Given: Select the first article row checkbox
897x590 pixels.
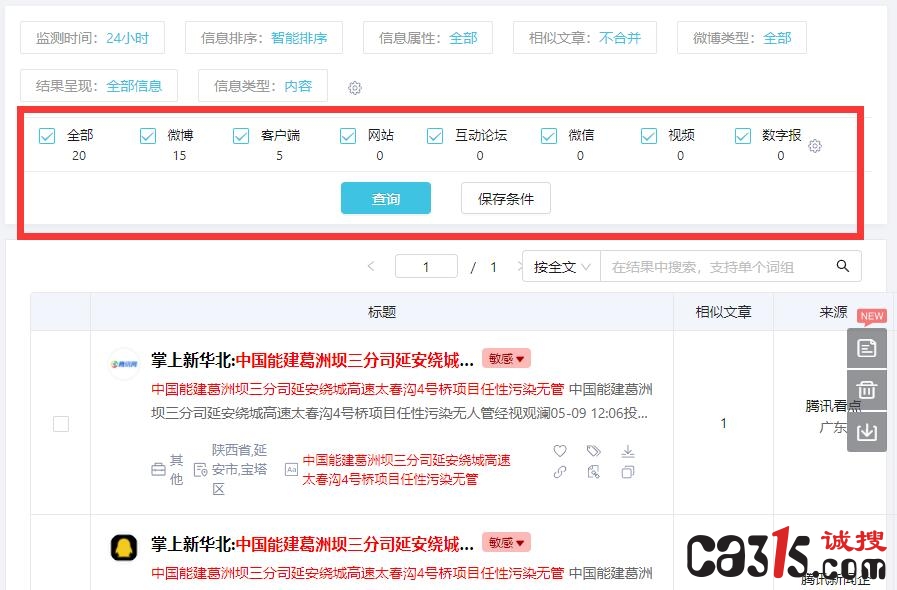Looking at the screenshot, I should 61,424.
